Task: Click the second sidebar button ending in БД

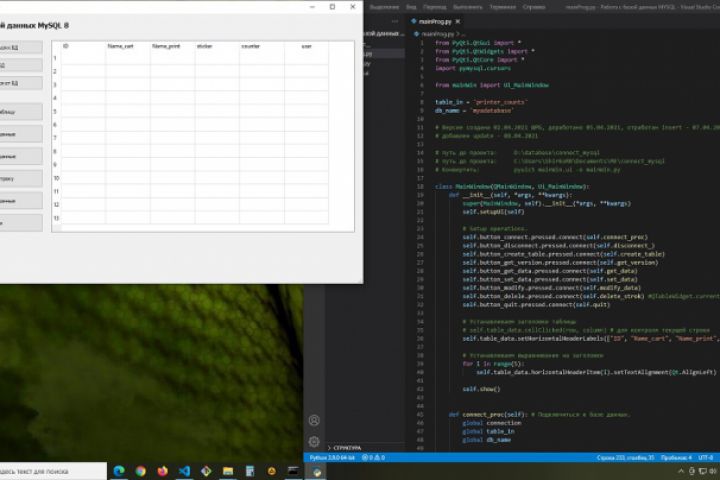Action: tap(21, 65)
